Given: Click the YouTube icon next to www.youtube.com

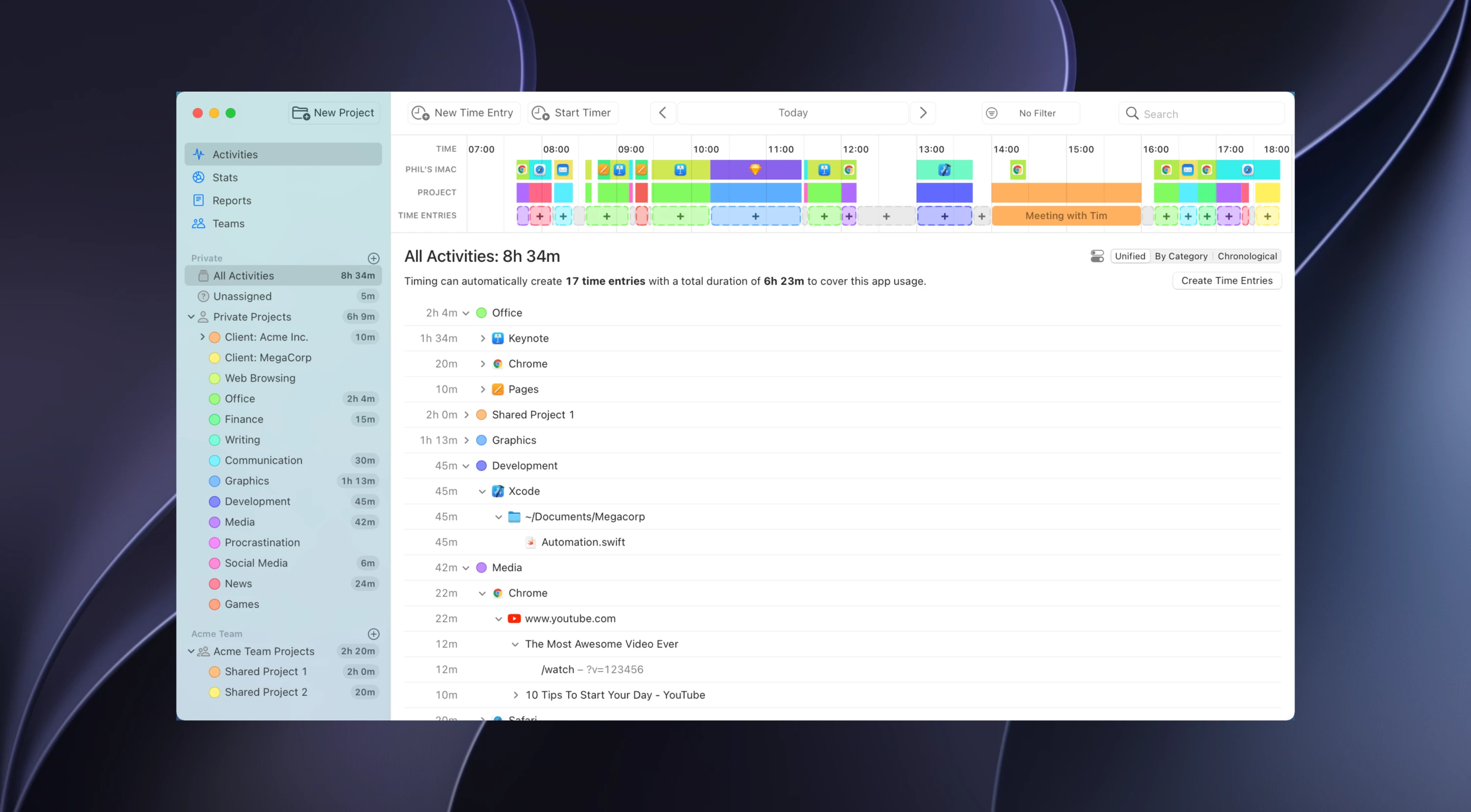Looking at the screenshot, I should 514,618.
